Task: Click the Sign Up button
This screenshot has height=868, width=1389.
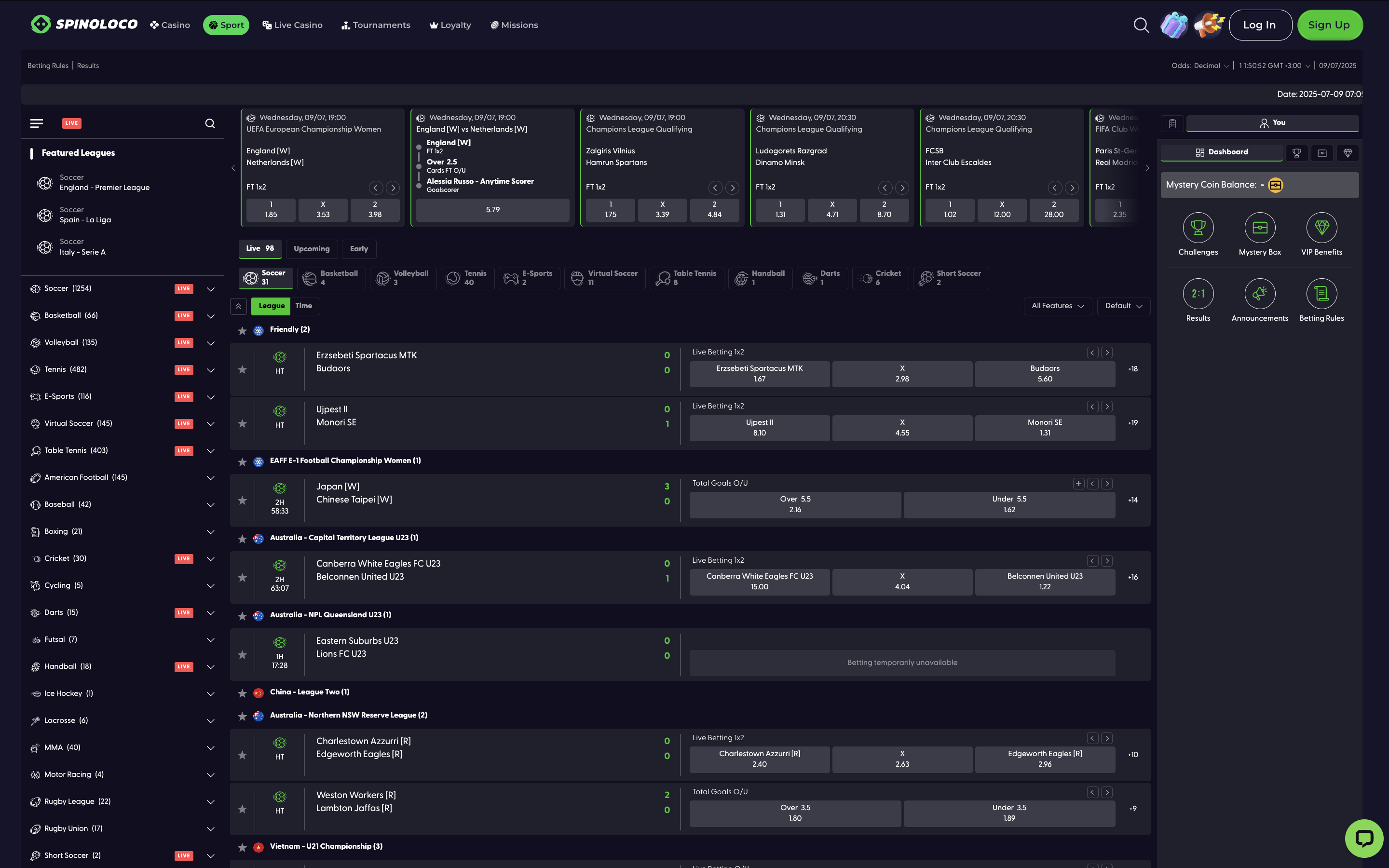Action: pyautogui.click(x=1329, y=25)
